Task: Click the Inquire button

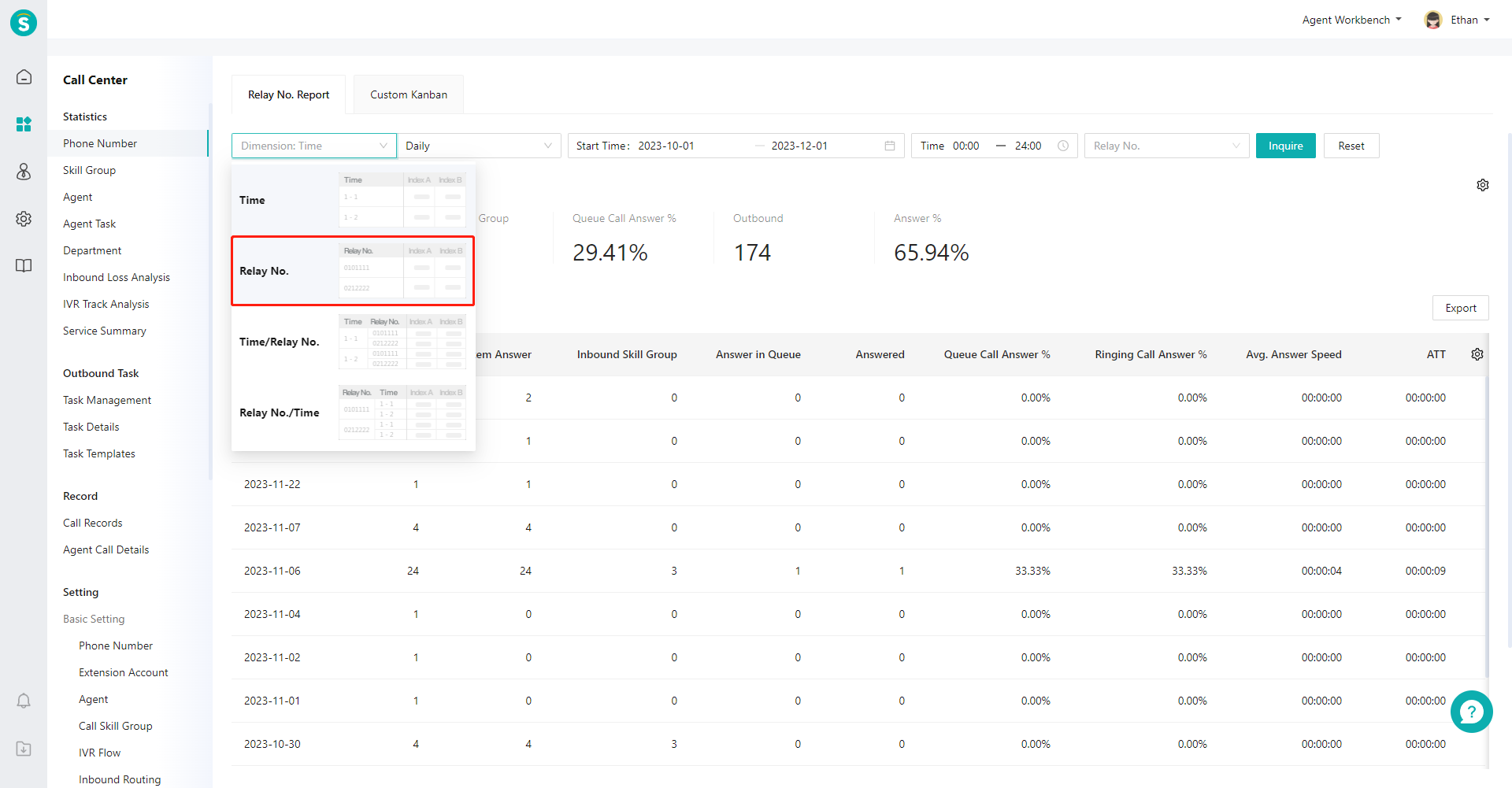Action: point(1285,146)
